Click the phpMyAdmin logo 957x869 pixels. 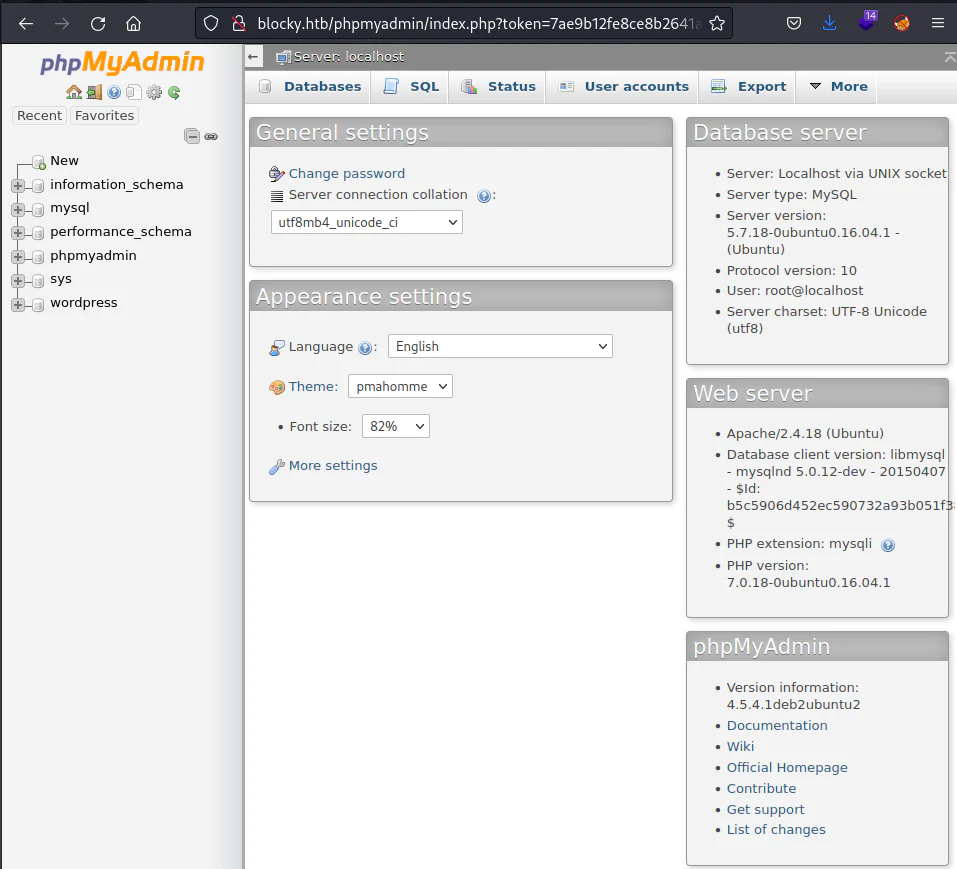click(122, 62)
